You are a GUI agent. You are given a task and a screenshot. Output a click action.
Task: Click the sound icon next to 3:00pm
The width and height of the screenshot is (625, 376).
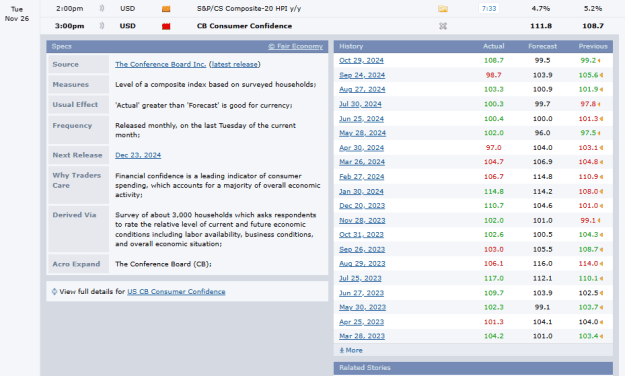click(102, 26)
